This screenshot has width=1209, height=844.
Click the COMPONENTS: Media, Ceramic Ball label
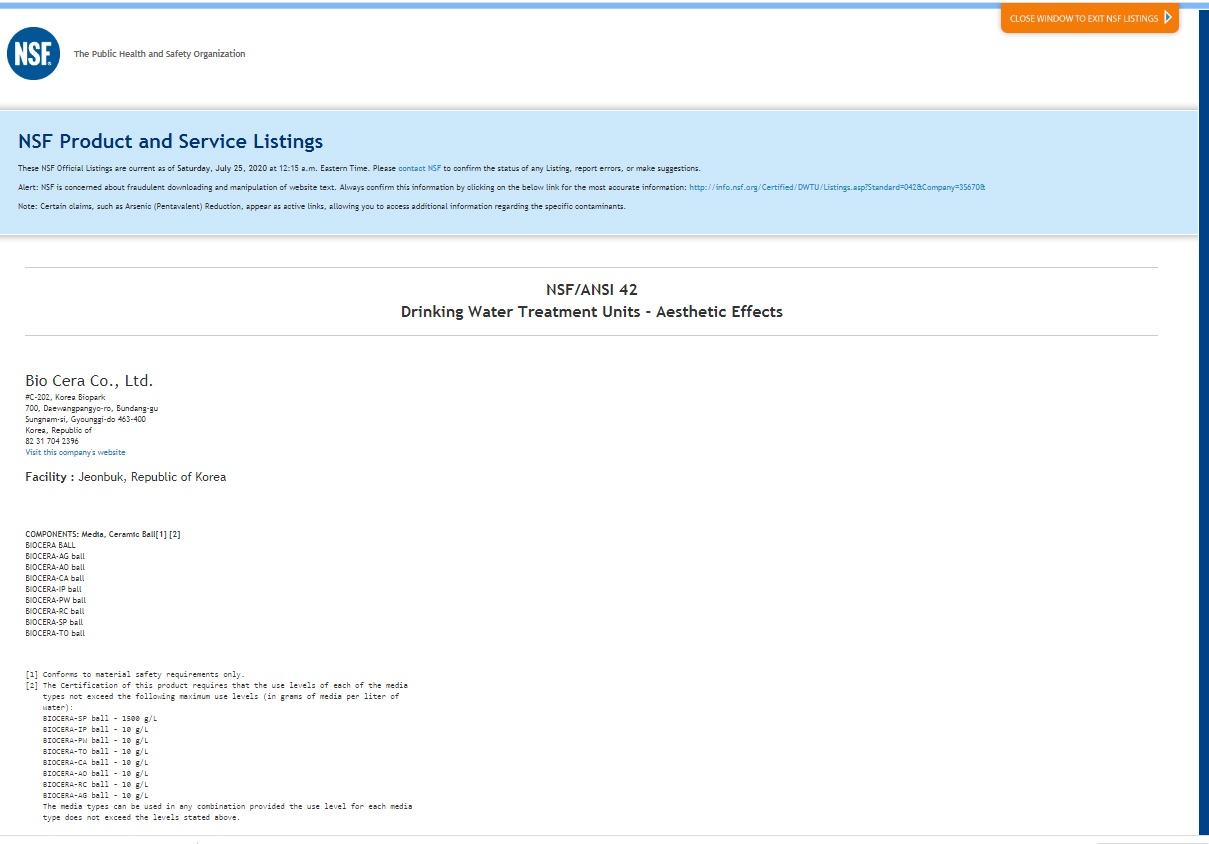(102, 534)
